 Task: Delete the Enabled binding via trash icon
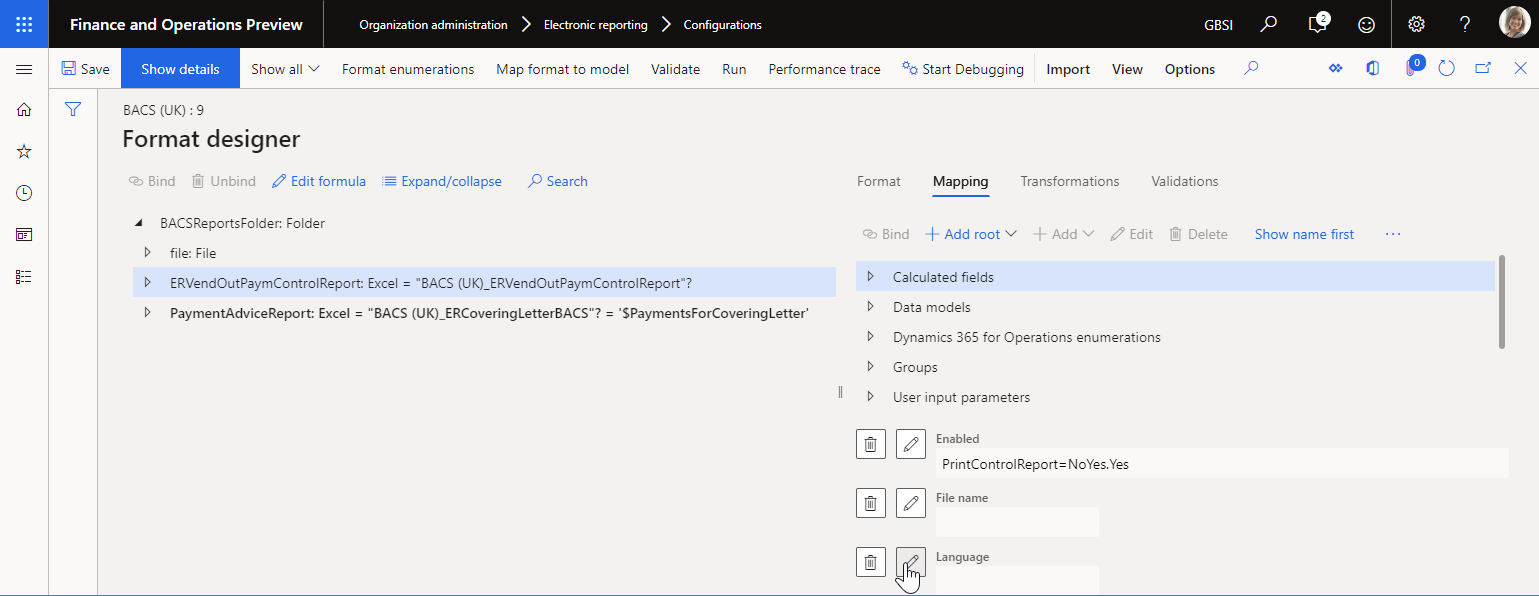tap(870, 444)
